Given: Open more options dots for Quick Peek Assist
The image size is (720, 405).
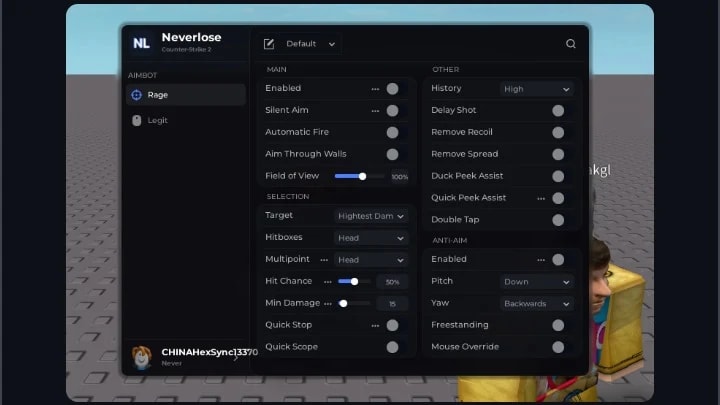Looking at the screenshot, I should pyautogui.click(x=541, y=198).
